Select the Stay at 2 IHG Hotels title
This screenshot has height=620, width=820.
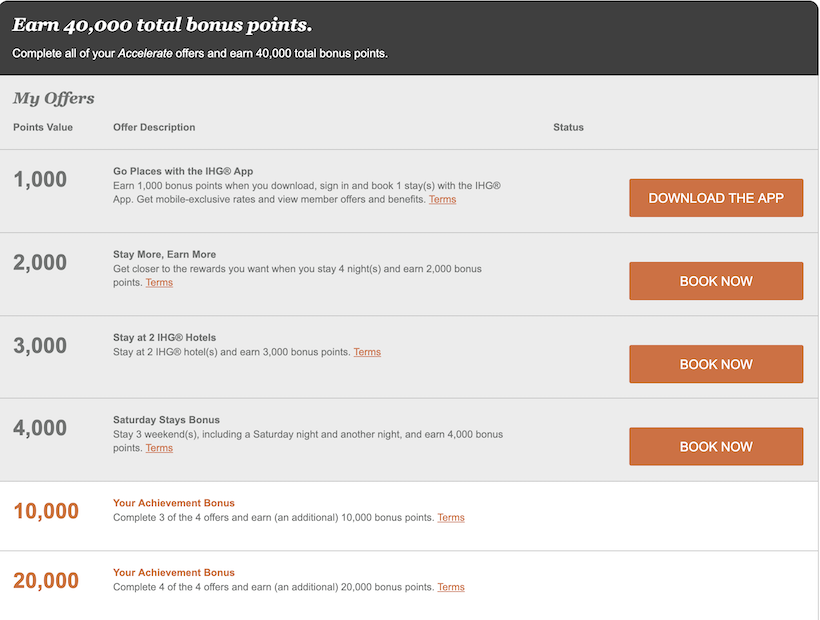click(x=164, y=337)
